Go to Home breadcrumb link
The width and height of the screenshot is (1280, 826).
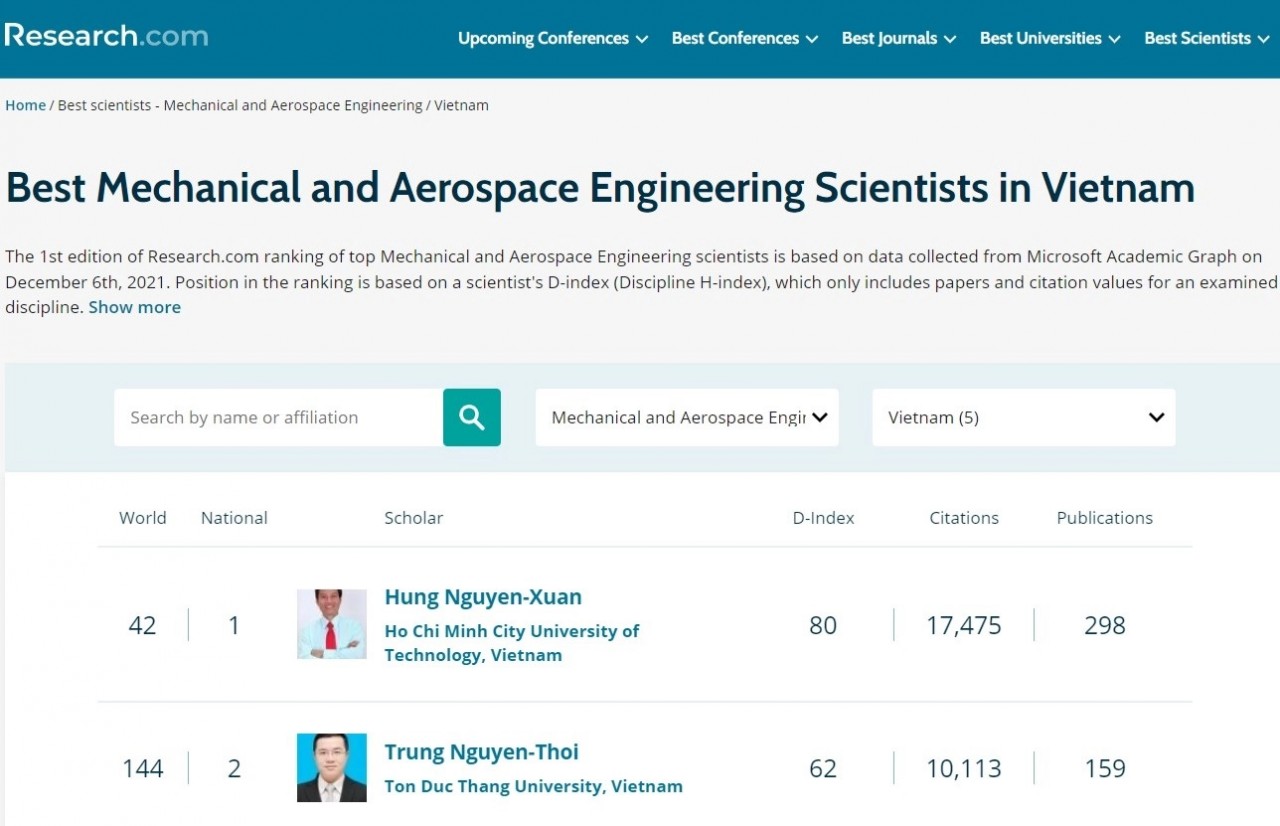point(25,105)
